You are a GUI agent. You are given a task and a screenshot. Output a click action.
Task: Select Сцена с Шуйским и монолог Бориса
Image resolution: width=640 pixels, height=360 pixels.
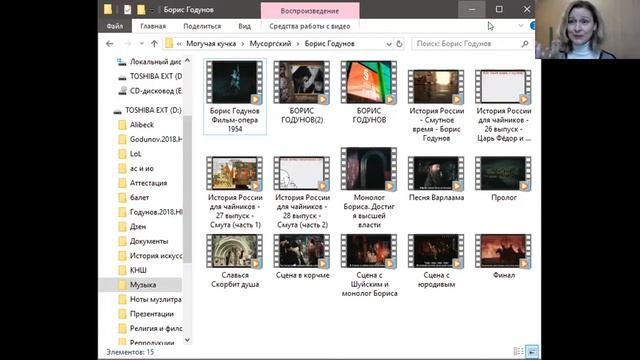point(369,266)
